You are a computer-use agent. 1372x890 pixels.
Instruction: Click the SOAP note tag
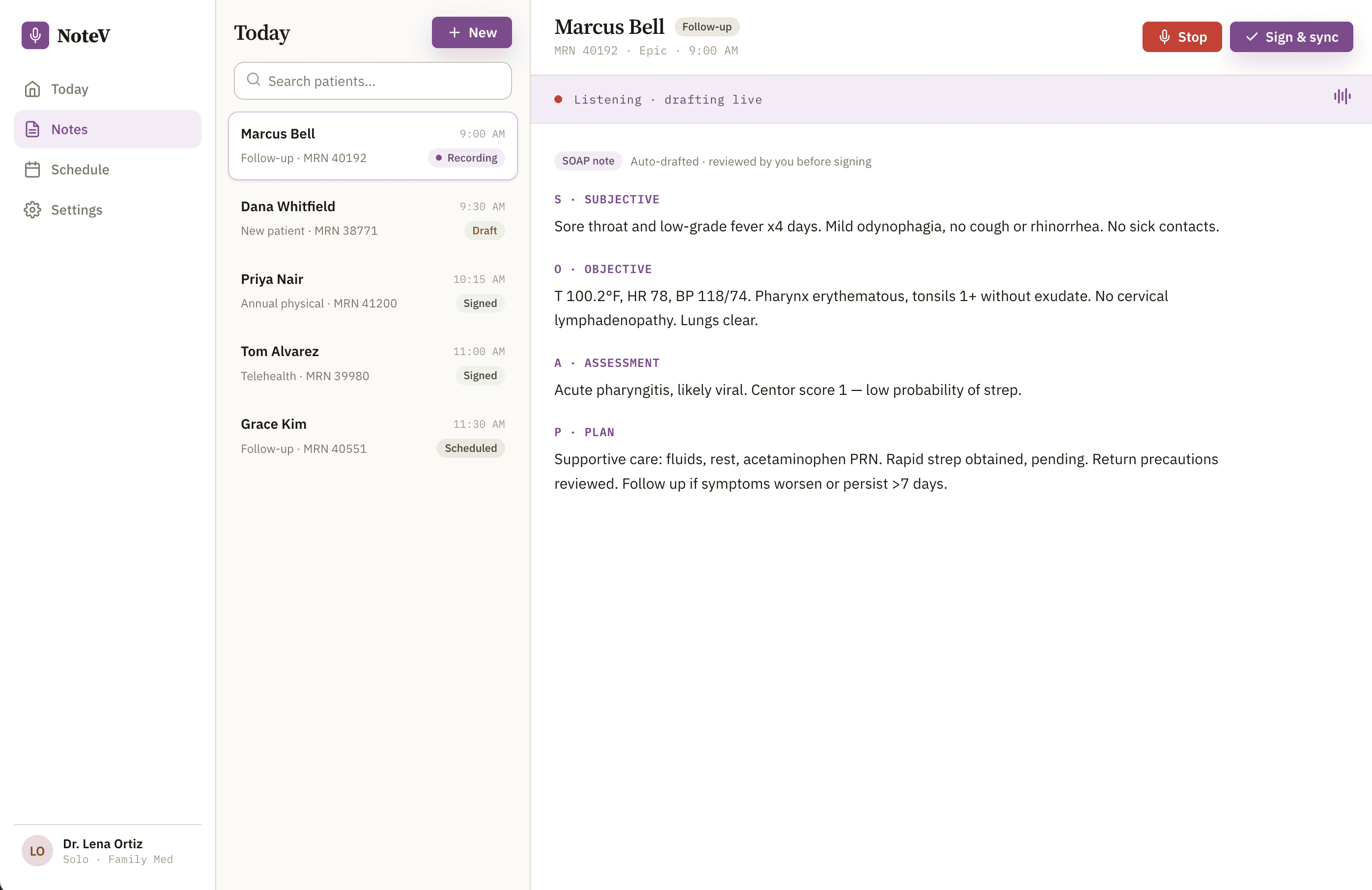pyautogui.click(x=588, y=161)
